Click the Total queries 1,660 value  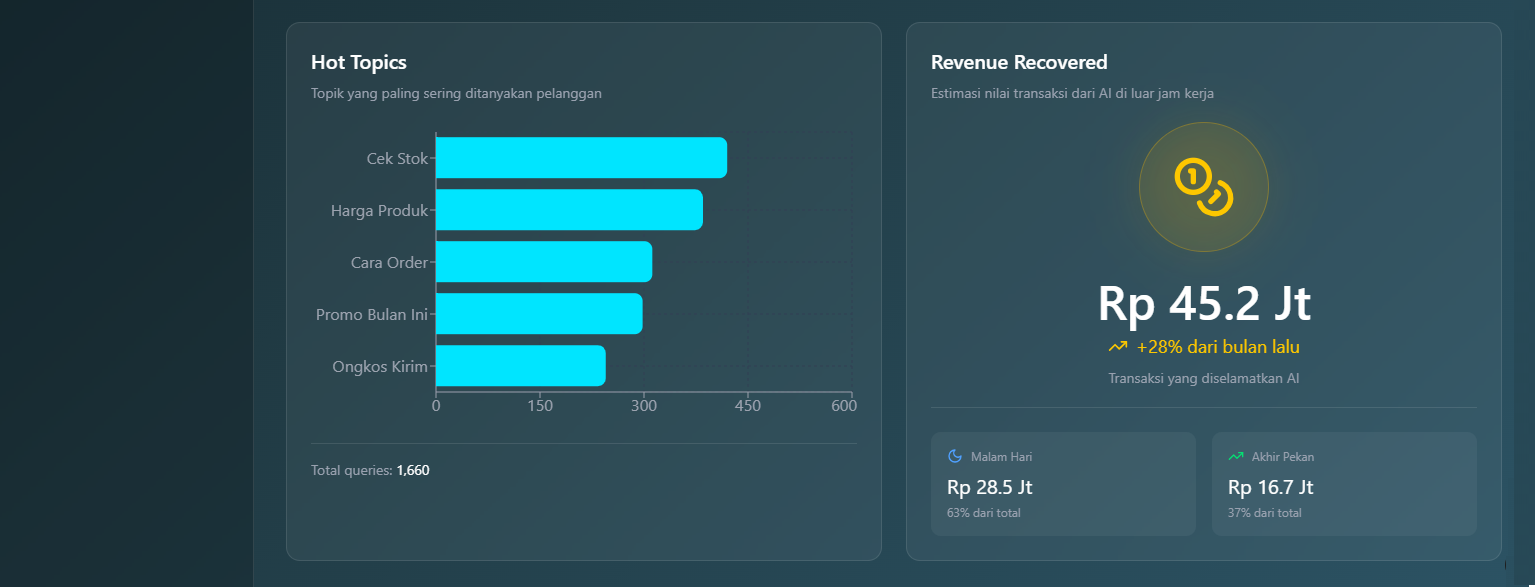coord(413,470)
